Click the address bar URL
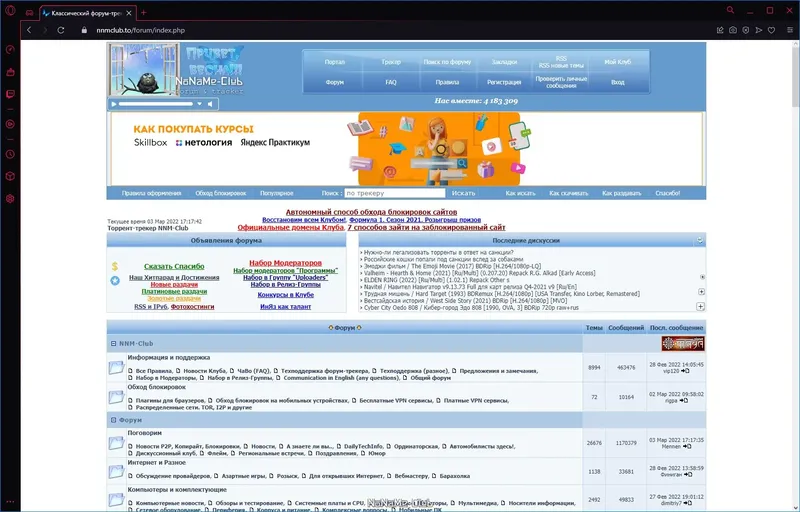This screenshot has width=800, height=512. 140,30
